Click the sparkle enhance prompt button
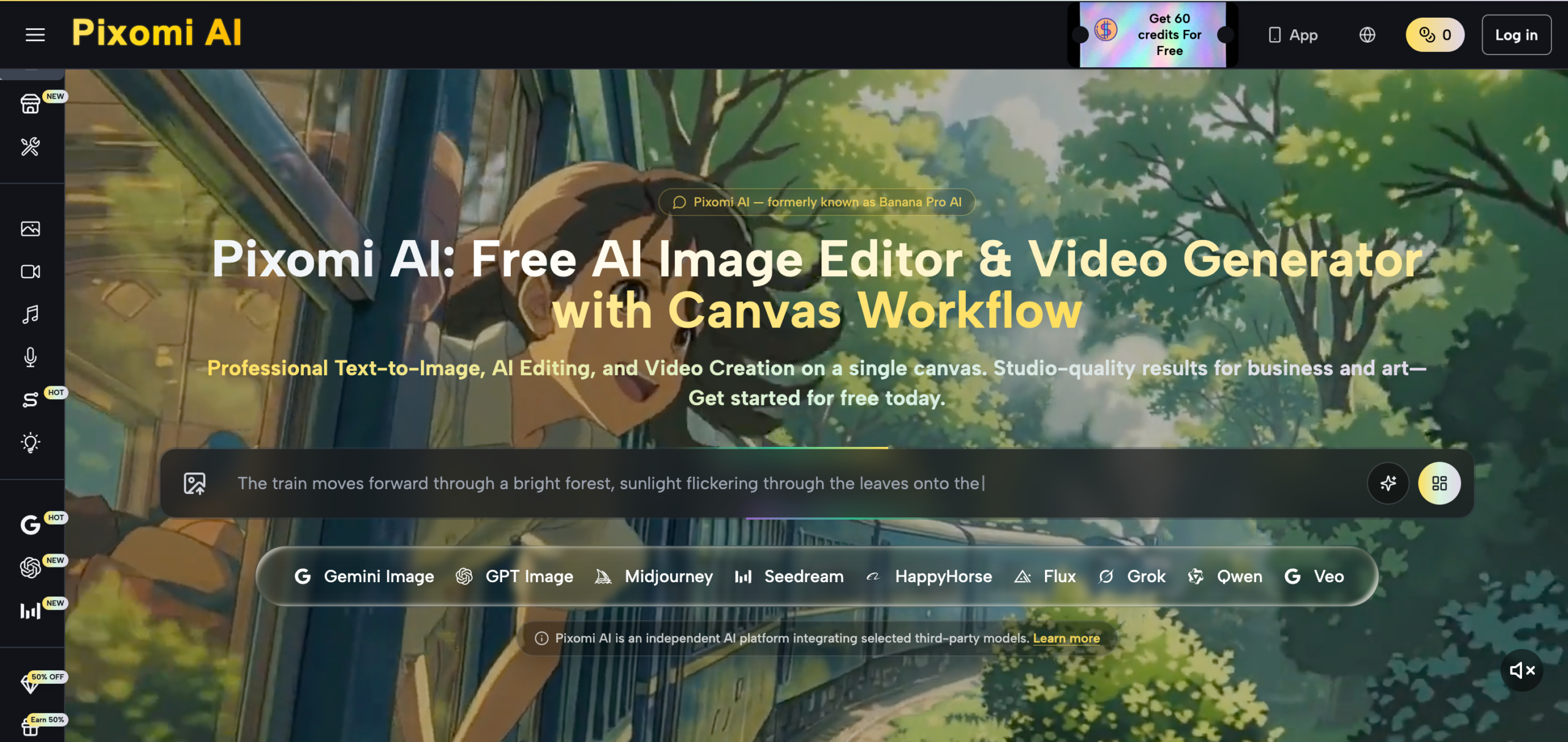This screenshot has width=1568, height=742. pos(1388,484)
